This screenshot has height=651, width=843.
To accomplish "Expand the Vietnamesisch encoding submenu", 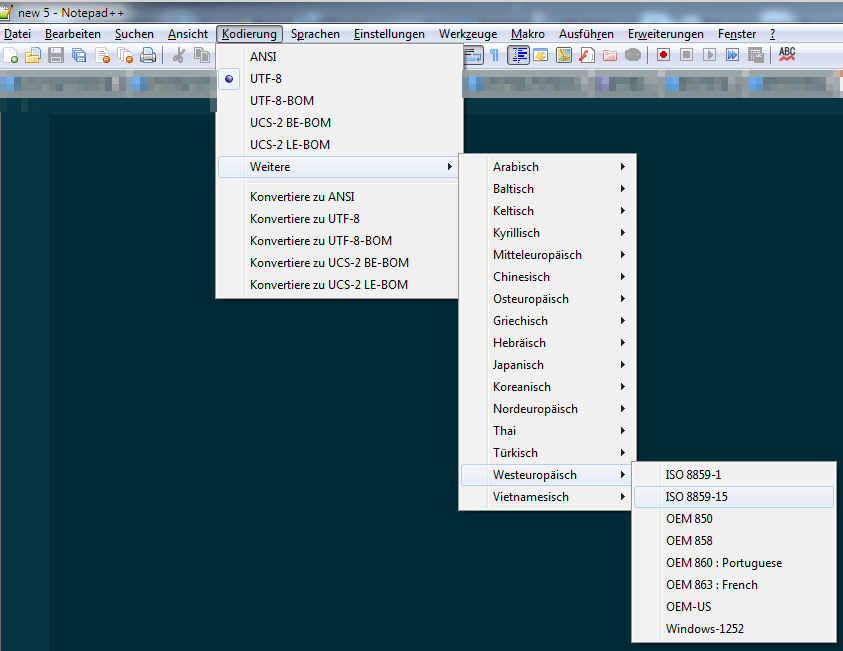I will pyautogui.click(x=547, y=497).
